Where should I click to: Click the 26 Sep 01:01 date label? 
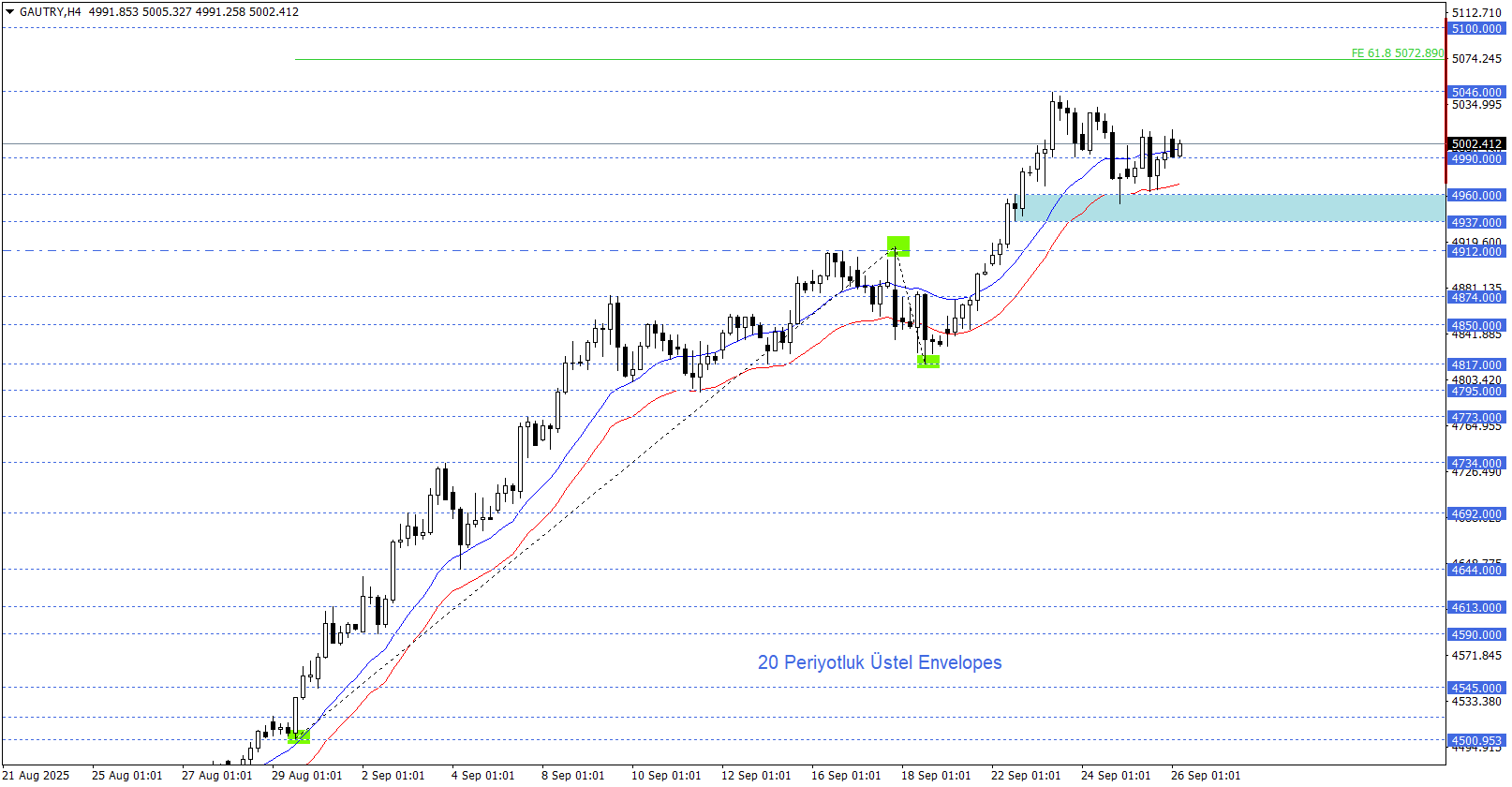(1206, 776)
